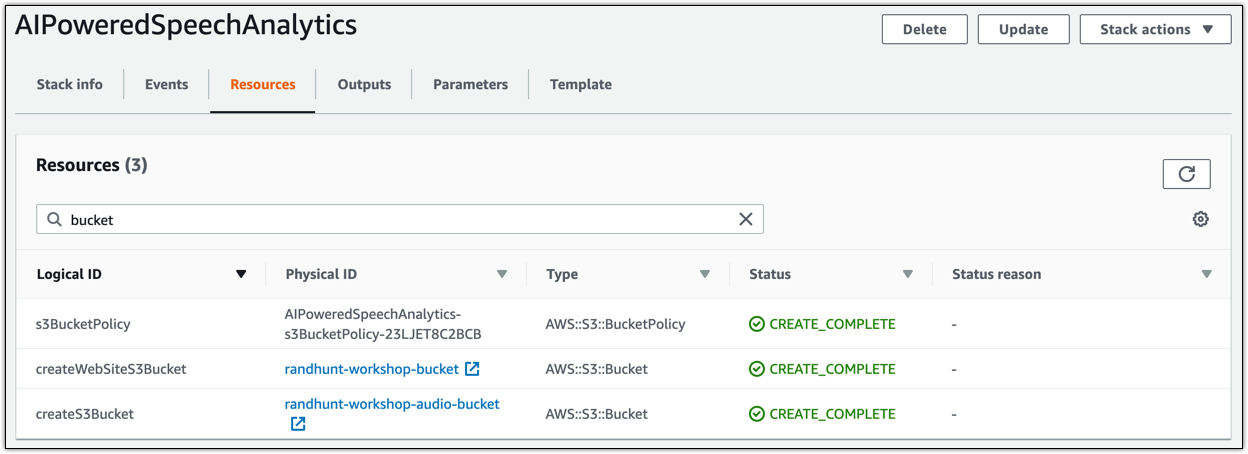Sort by Logical ID arrow
Viewport: 1248px width, 454px height.
[x=240, y=274]
